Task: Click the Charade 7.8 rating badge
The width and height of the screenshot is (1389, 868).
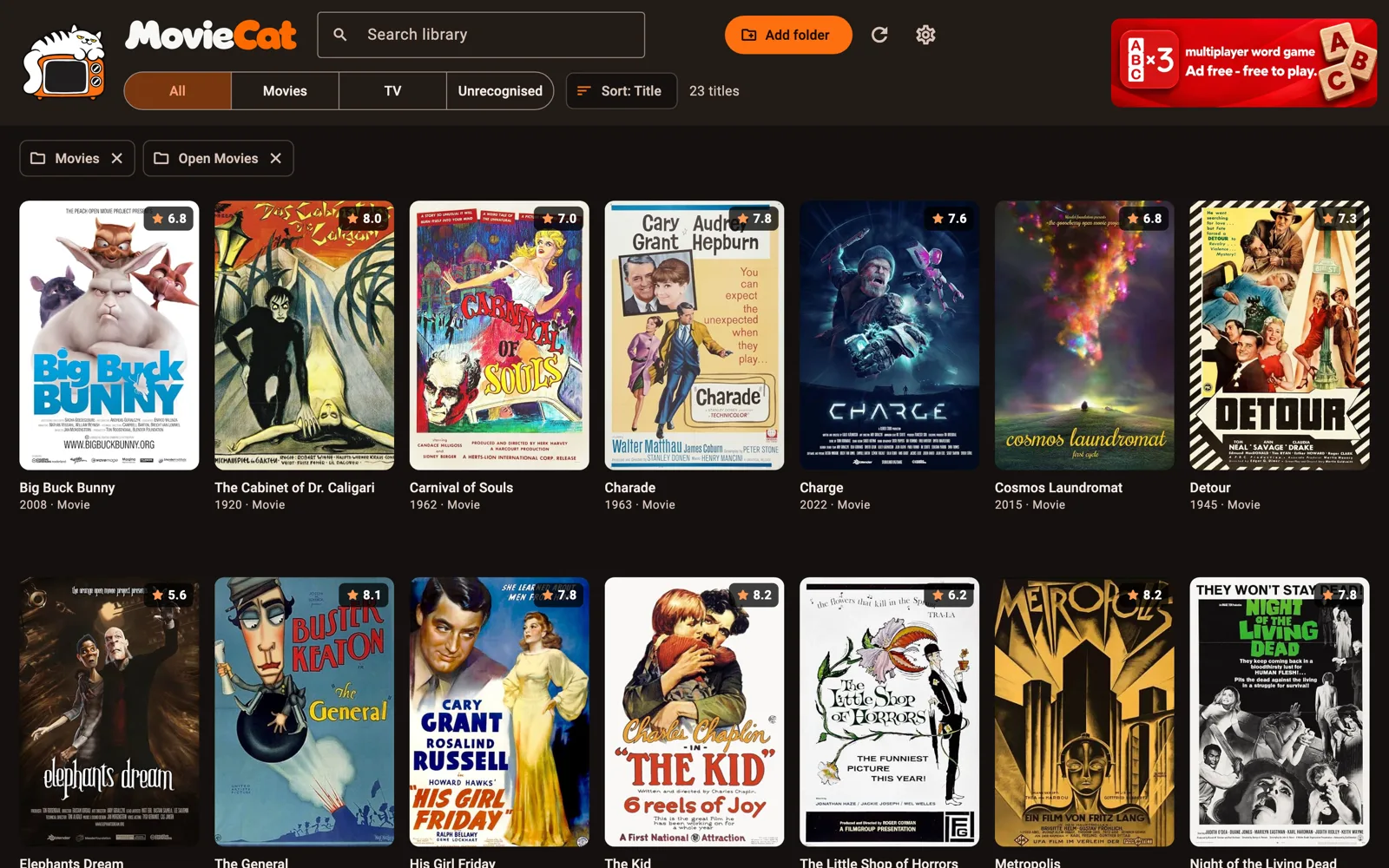Action: tap(754, 219)
